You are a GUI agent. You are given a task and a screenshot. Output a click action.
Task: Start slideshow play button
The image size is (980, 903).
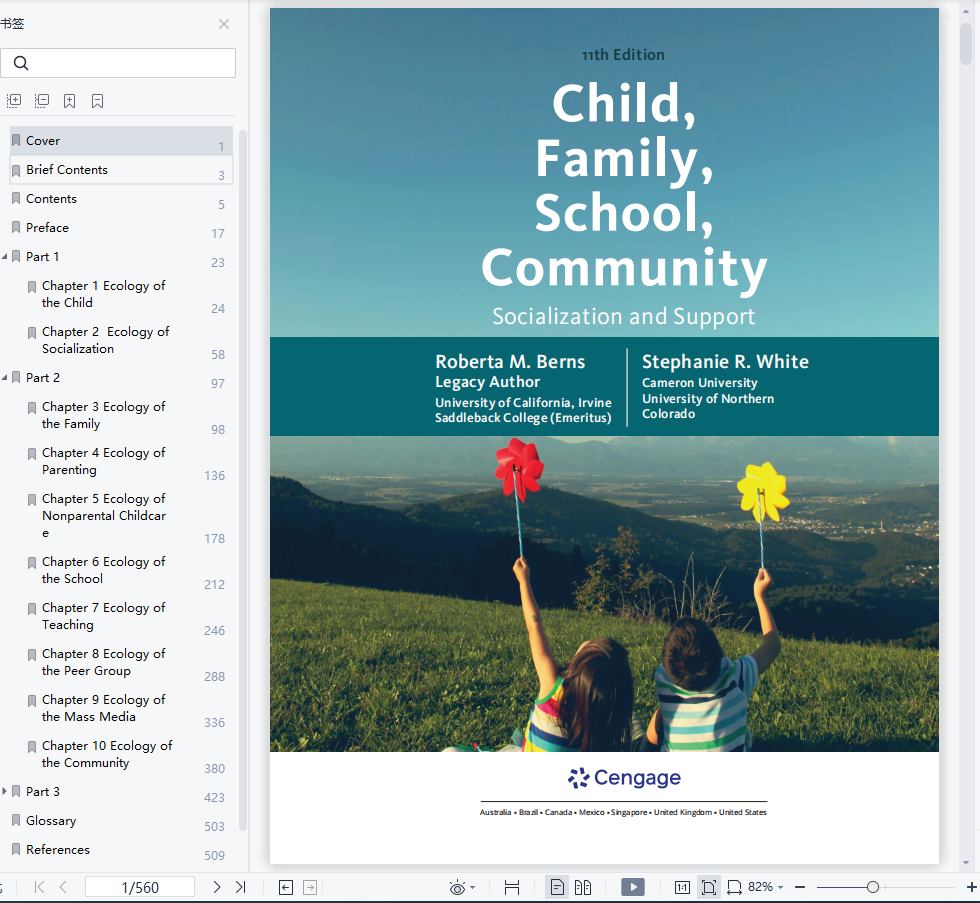click(633, 887)
